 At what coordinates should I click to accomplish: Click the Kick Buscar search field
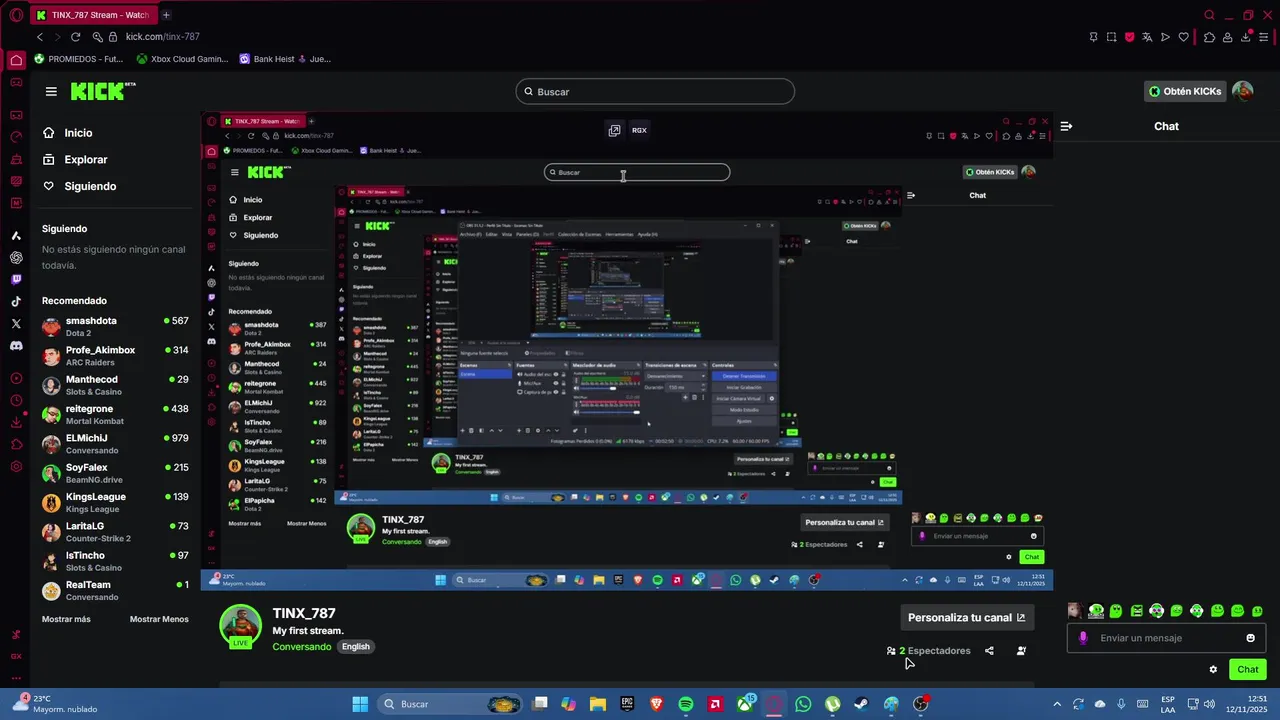(655, 92)
